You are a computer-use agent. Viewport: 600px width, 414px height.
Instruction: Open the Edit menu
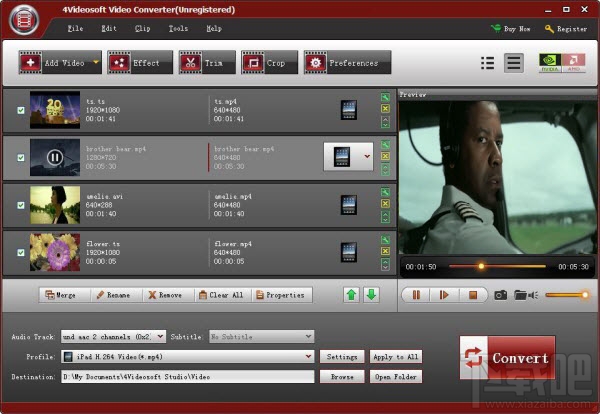point(109,28)
